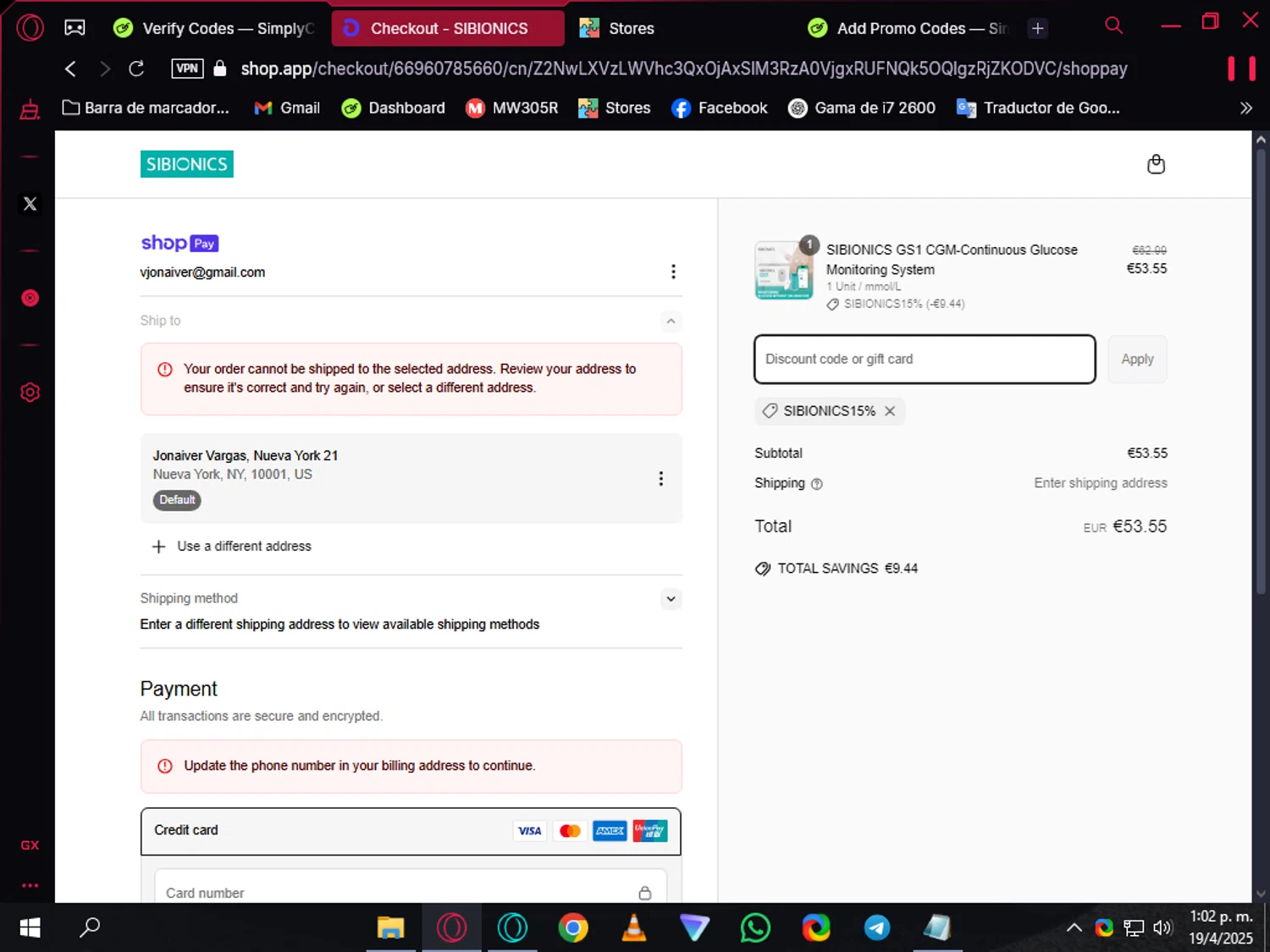Open Traductor de Google bookmark

[1038, 108]
